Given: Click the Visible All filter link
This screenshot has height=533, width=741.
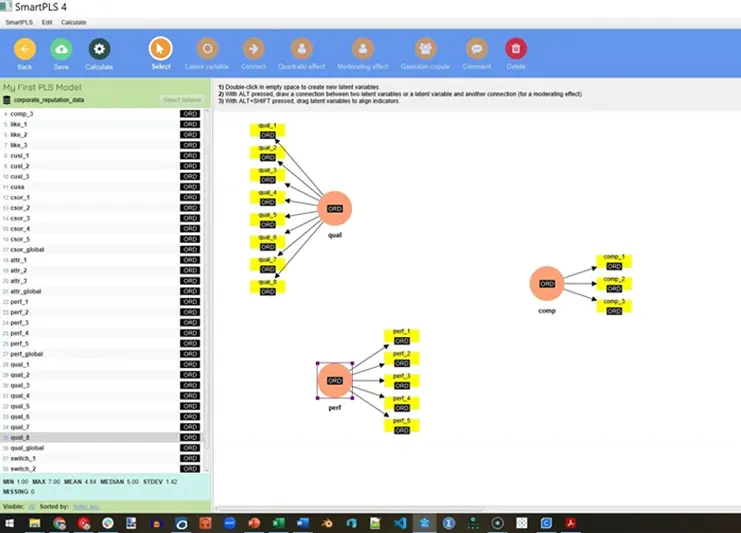Looking at the screenshot, I should click(32, 507).
